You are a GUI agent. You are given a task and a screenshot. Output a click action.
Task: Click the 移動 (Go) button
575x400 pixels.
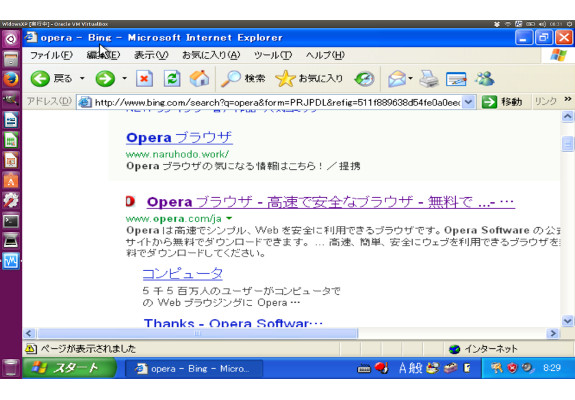pyautogui.click(x=502, y=102)
